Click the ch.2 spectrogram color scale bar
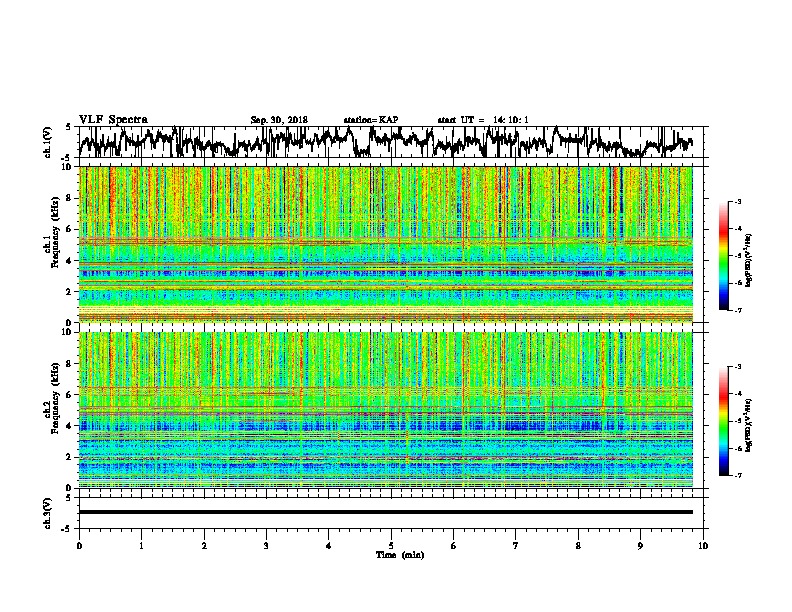 tap(723, 421)
